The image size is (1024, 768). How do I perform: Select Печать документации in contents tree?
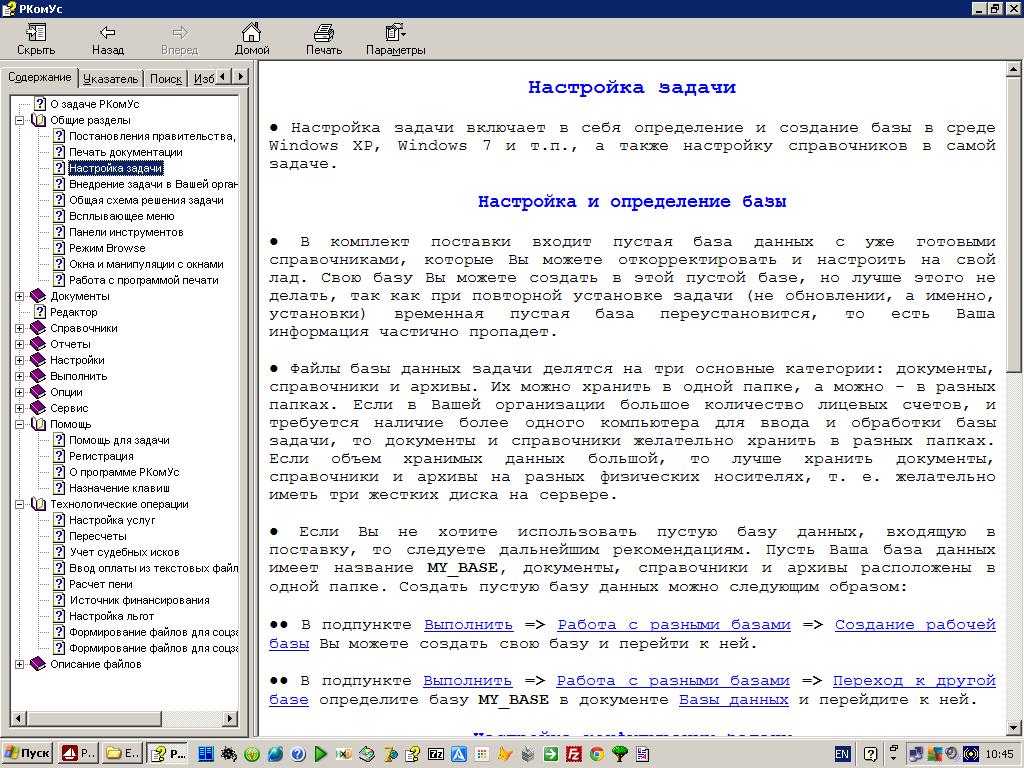[125, 152]
